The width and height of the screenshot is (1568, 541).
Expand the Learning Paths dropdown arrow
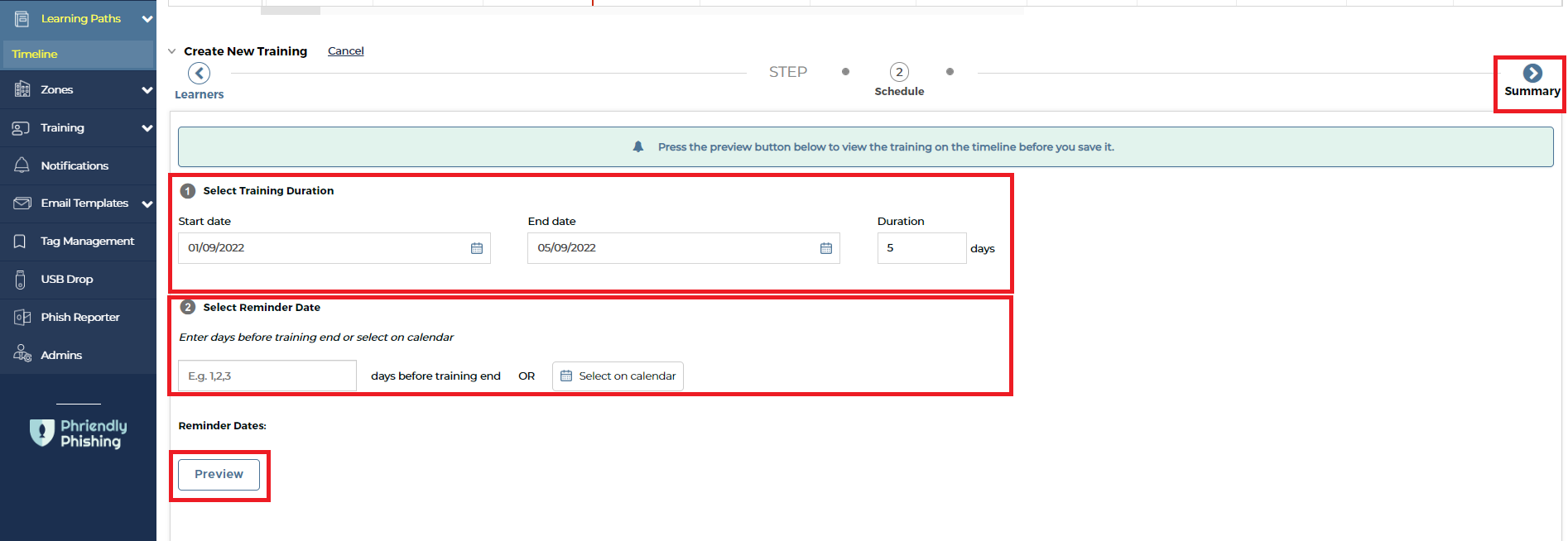point(147,18)
